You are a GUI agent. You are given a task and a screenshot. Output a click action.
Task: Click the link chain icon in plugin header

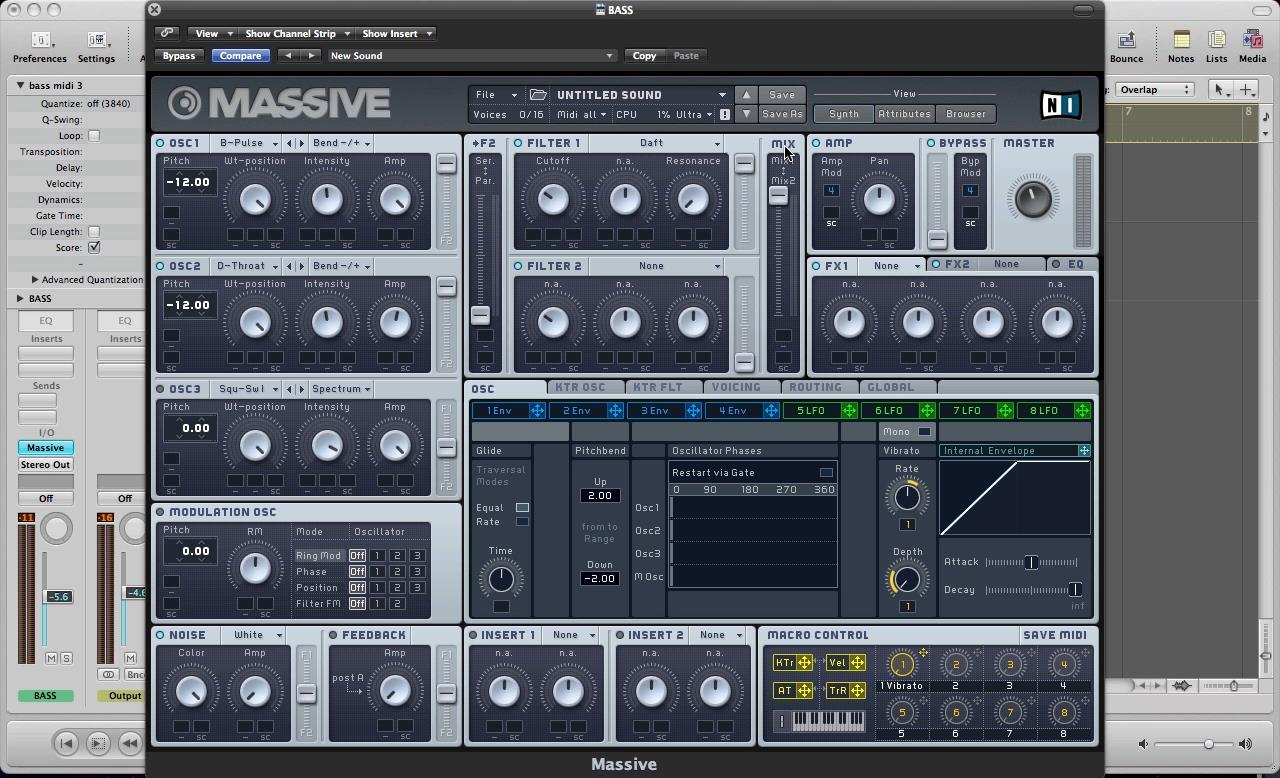[x=167, y=33]
